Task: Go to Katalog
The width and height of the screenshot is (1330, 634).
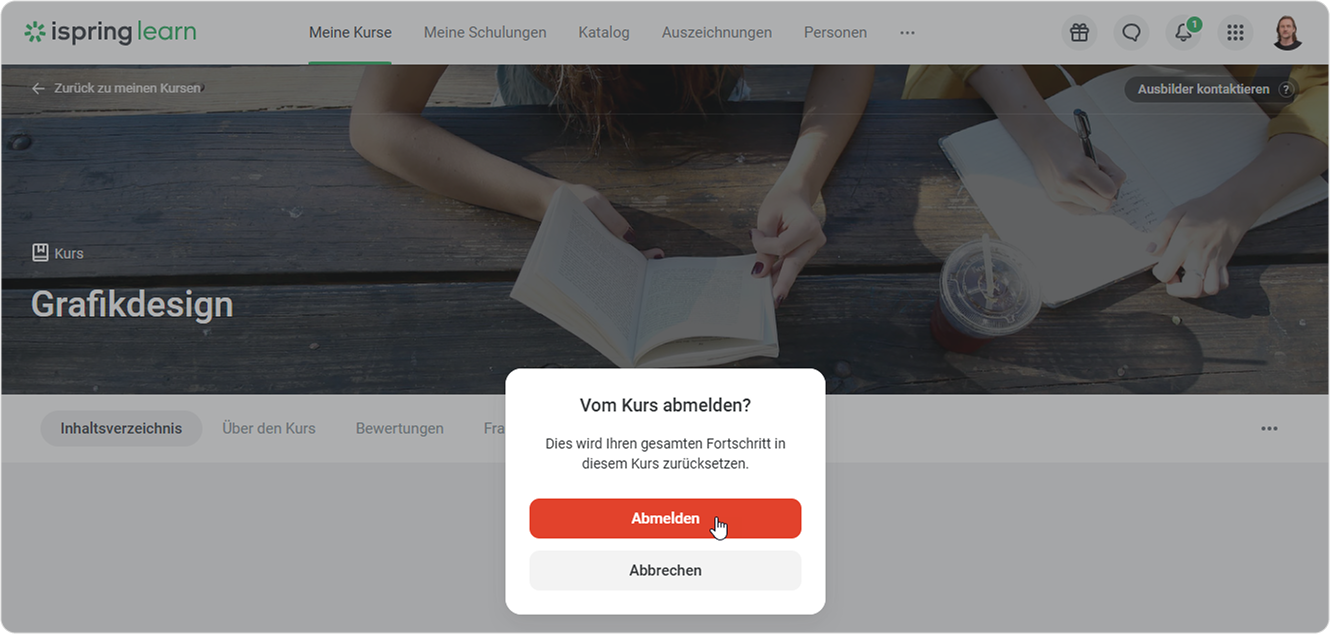Action: pyautogui.click(x=604, y=33)
